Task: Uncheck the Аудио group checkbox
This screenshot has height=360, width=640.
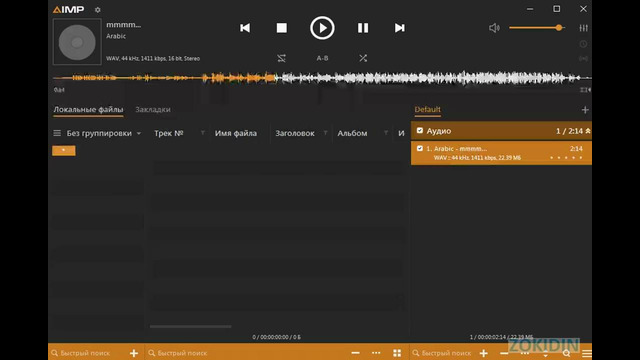Action: click(x=420, y=131)
